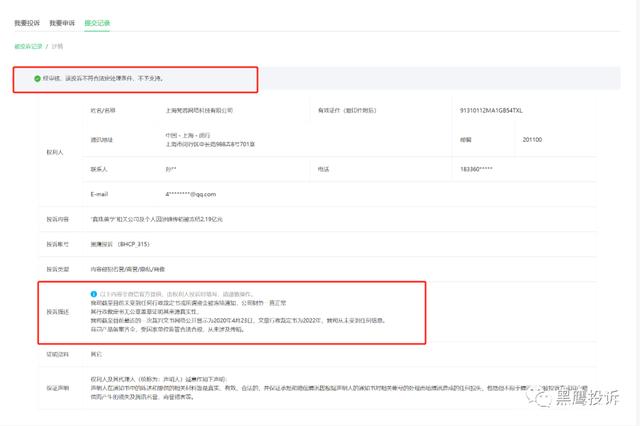Click the description line mentioning 2020年4月
This screenshot has width=640, height=426.
238,321
